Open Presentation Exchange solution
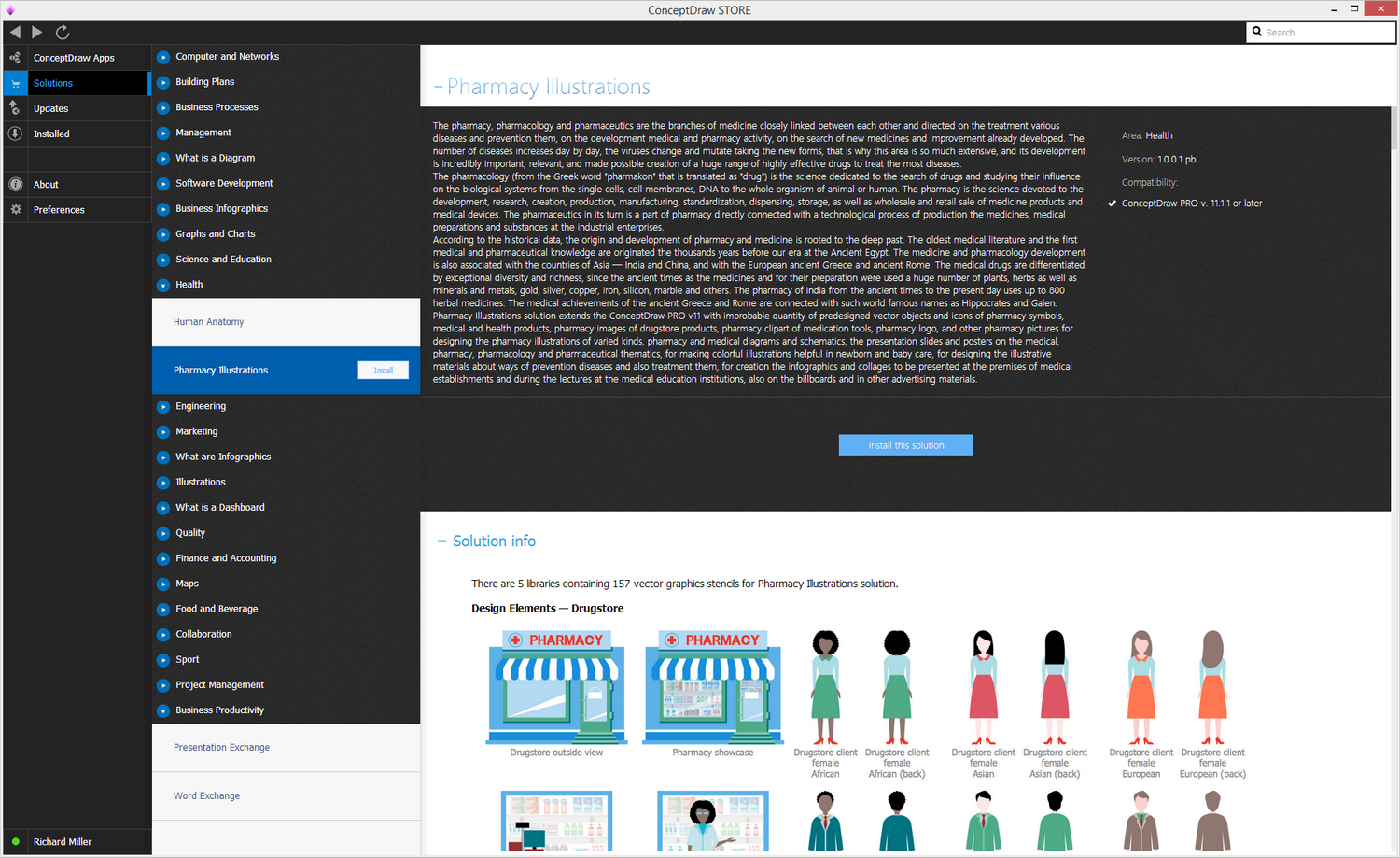The image size is (1400, 858). point(286,748)
